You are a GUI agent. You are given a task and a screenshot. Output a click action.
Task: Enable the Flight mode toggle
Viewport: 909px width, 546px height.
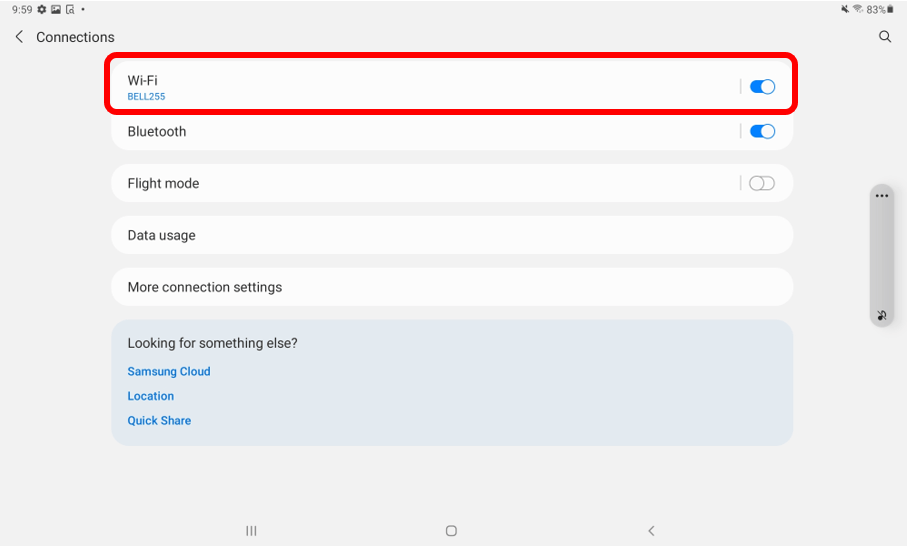pyautogui.click(x=762, y=183)
